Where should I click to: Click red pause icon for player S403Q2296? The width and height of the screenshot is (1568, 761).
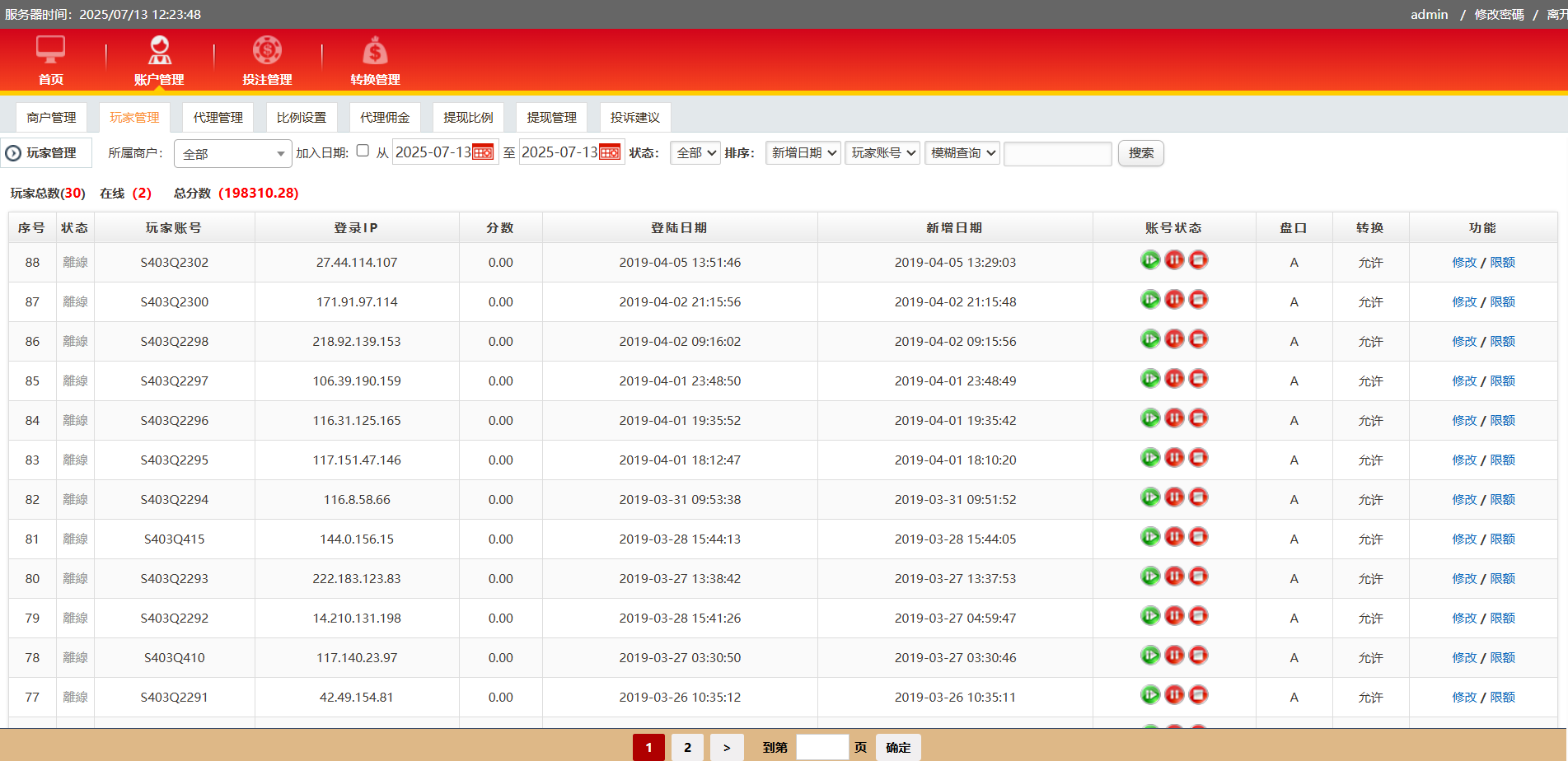click(1174, 418)
